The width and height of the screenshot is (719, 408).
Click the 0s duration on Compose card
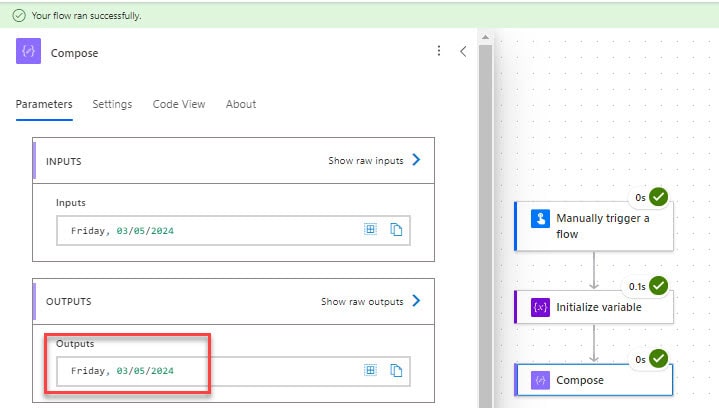point(640,359)
